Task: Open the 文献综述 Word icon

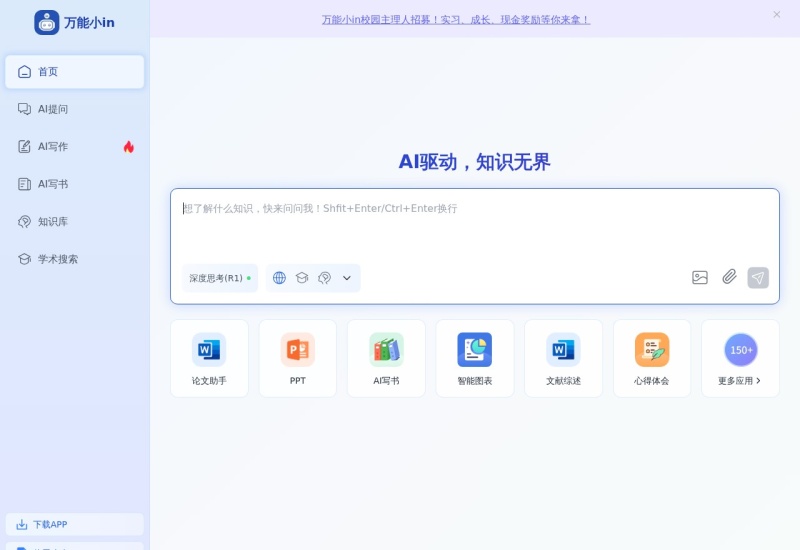Action: pyautogui.click(x=563, y=350)
